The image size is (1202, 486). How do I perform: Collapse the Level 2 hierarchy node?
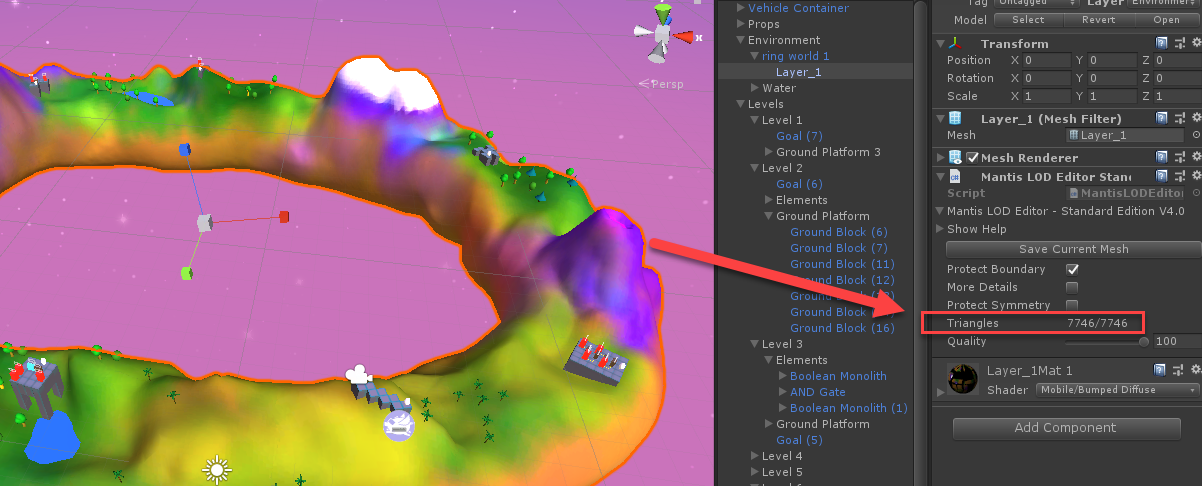pyautogui.click(x=755, y=168)
